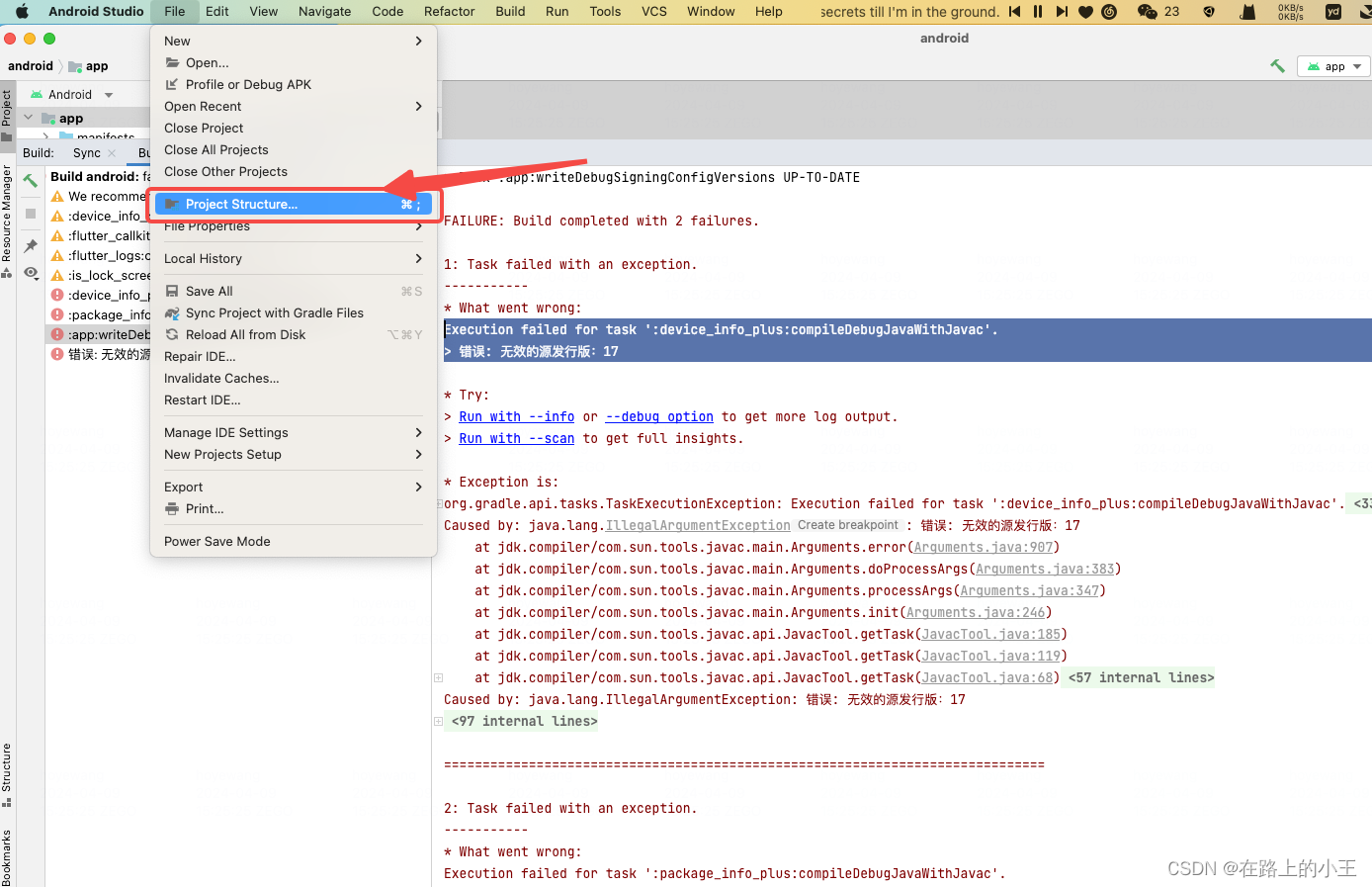Open the eye view options in Build panel
The image size is (1372, 887).
point(31,272)
